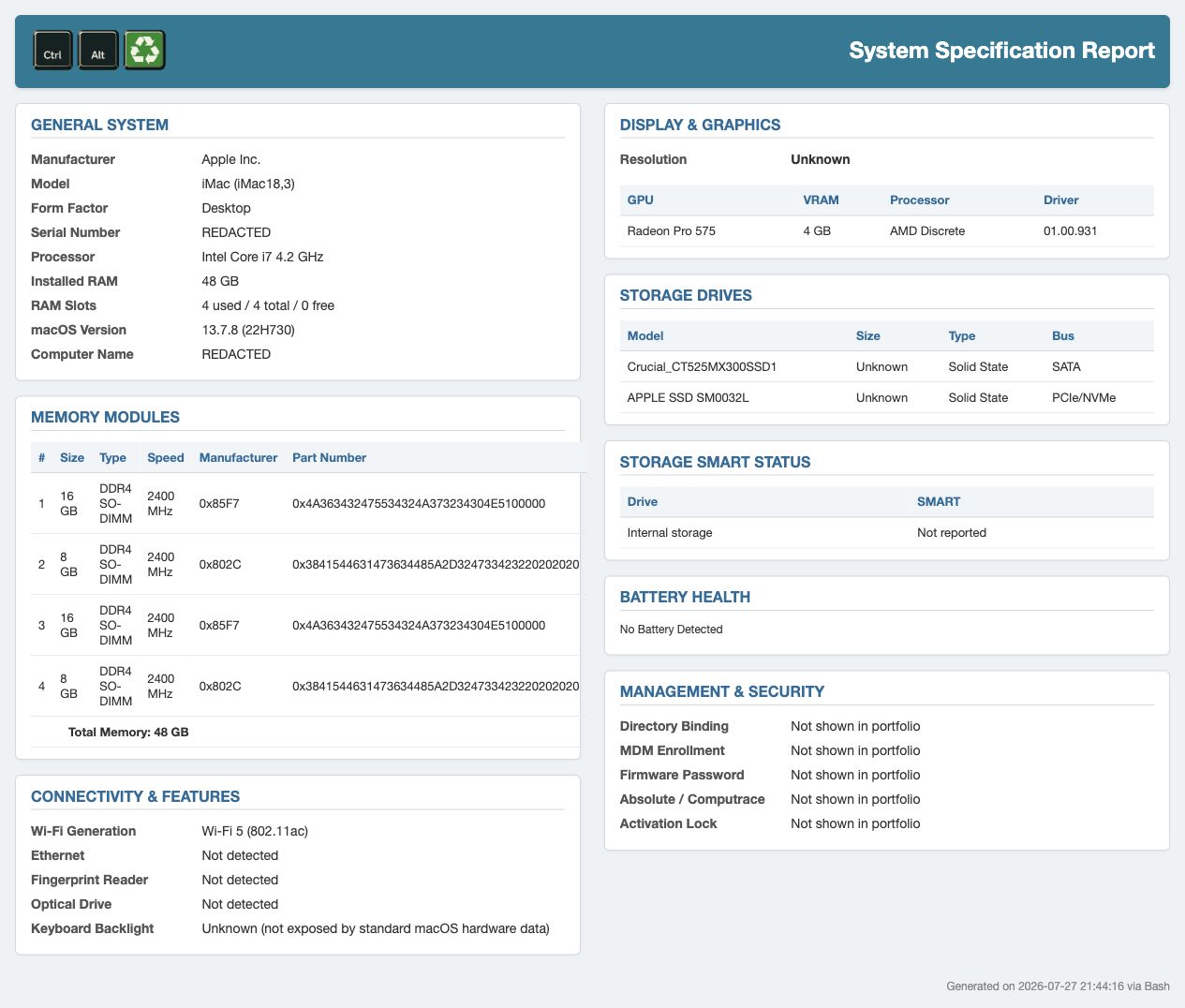Click the Driver column header

pyautogui.click(x=1061, y=200)
